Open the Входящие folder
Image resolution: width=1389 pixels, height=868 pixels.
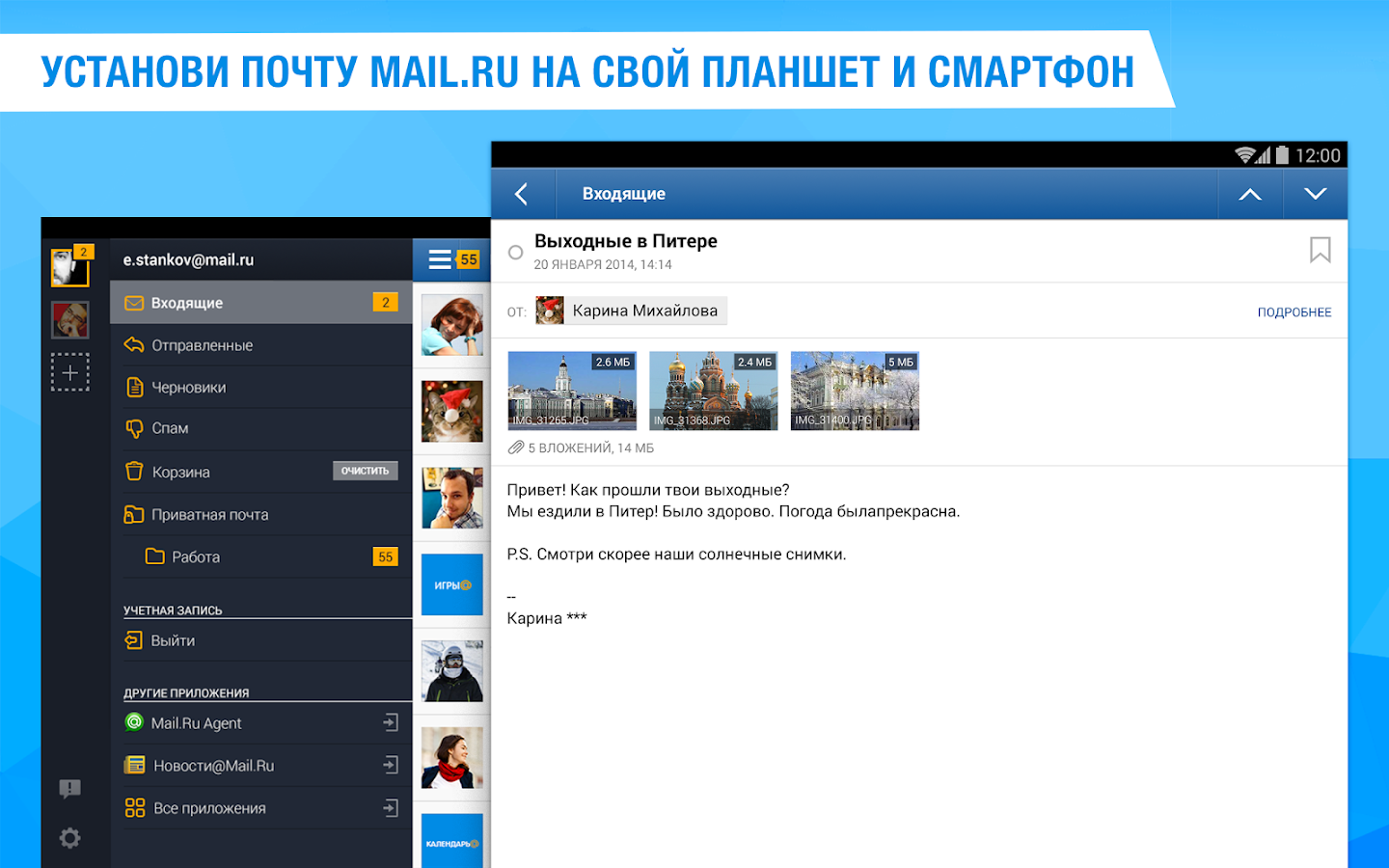click(261, 303)
